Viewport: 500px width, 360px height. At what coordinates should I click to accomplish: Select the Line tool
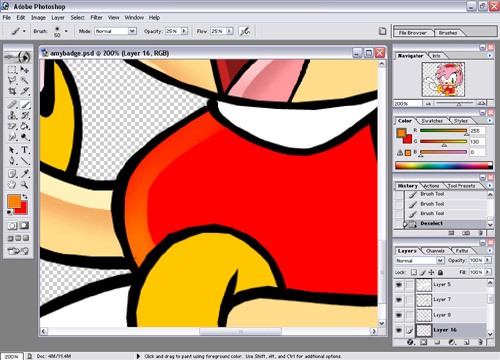(25, 161)
